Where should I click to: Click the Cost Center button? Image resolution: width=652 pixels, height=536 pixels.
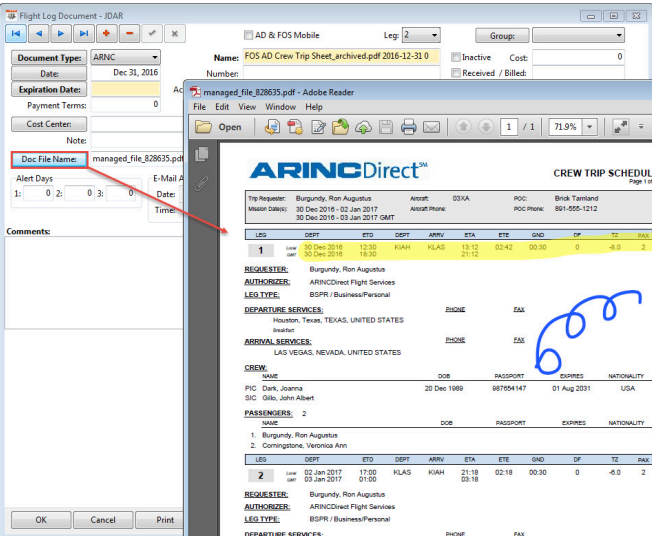pos(49,124)
